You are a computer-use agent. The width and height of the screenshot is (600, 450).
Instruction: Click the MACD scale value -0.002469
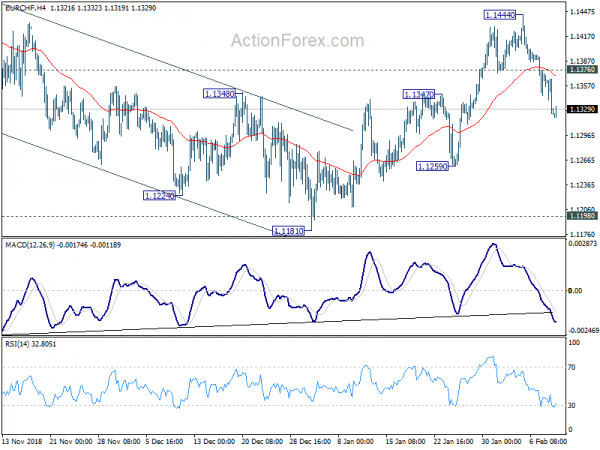(583, 331)
